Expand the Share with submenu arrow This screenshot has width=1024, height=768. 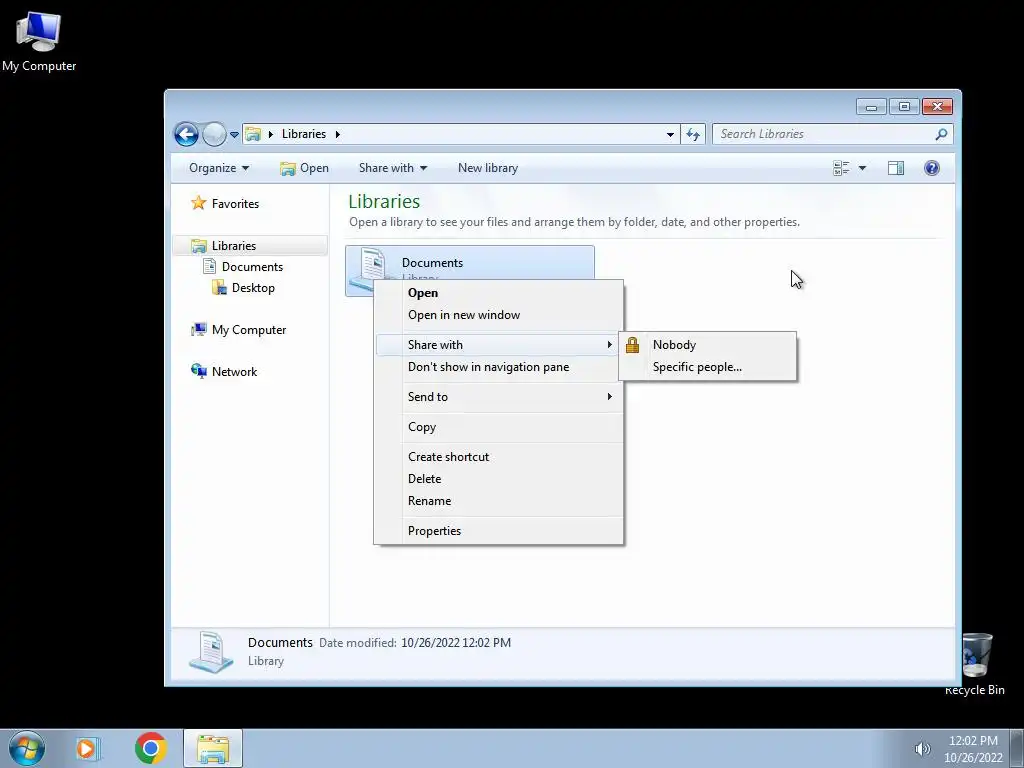(609, 345)
